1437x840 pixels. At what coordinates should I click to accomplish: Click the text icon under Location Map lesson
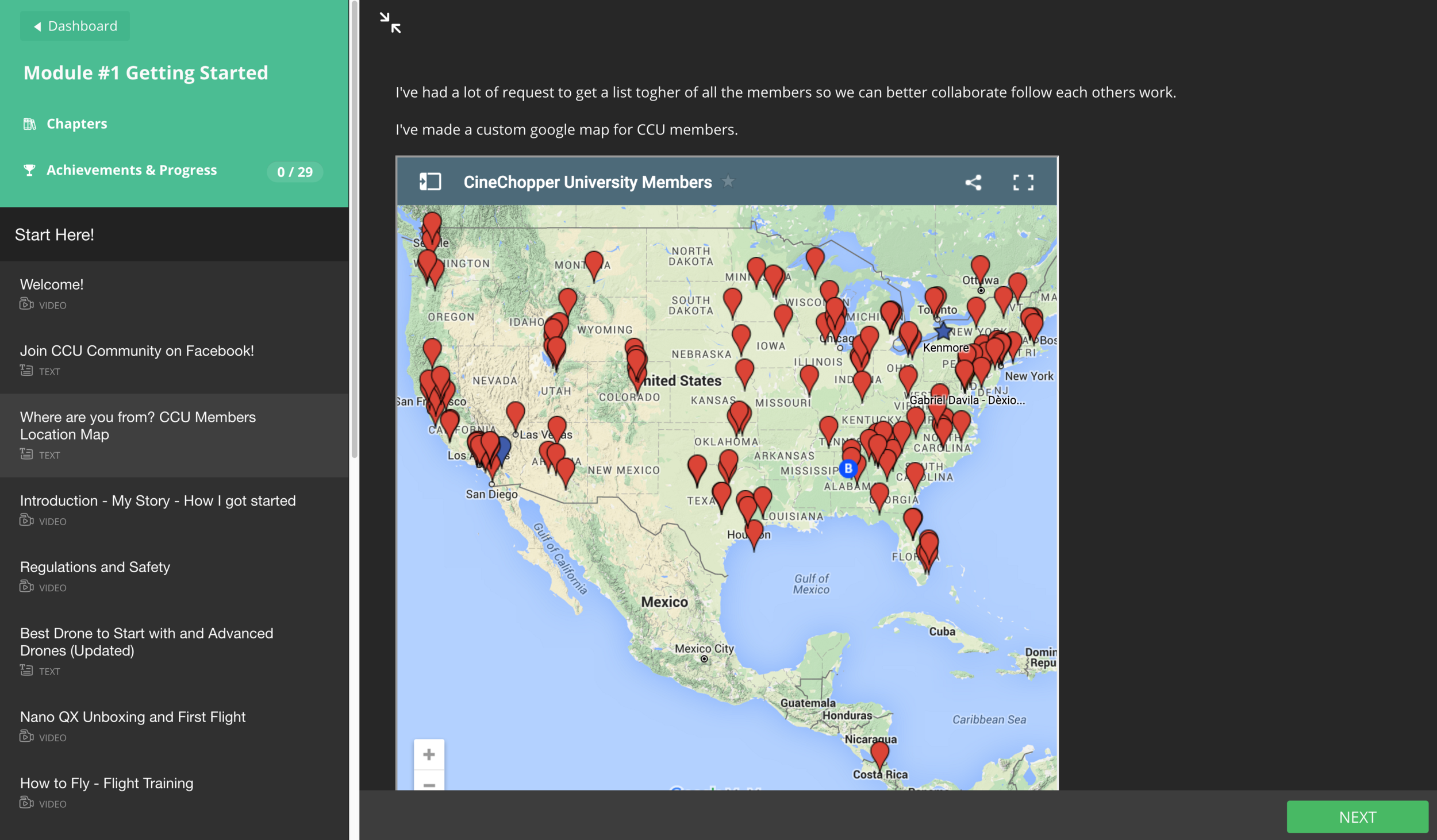click(x=26, y=453)
